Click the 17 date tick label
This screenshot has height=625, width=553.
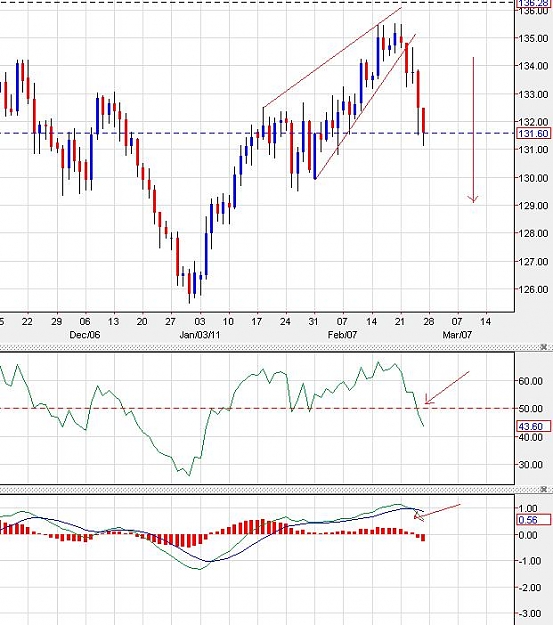pos(256,321)
